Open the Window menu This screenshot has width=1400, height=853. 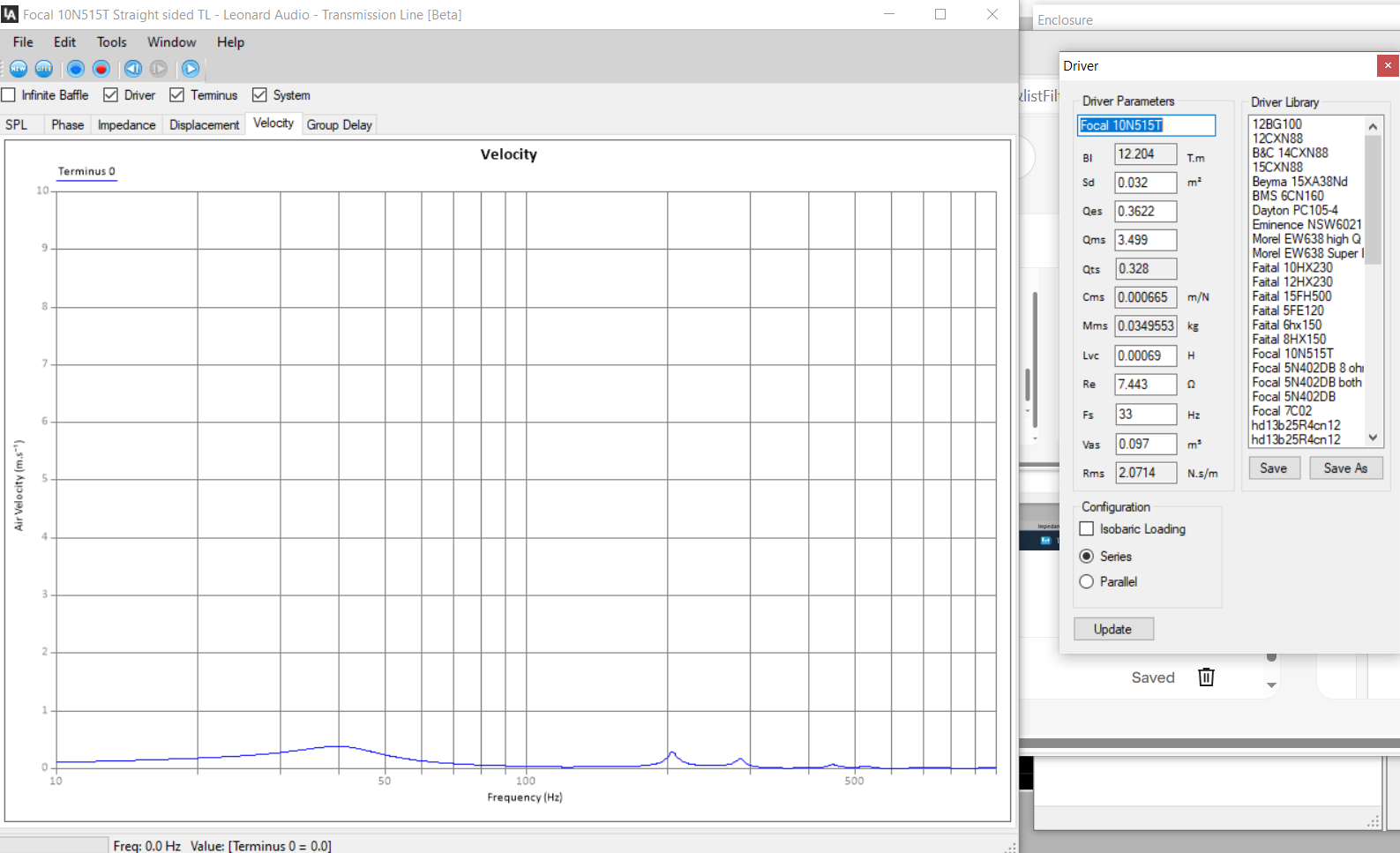point(171,42)
